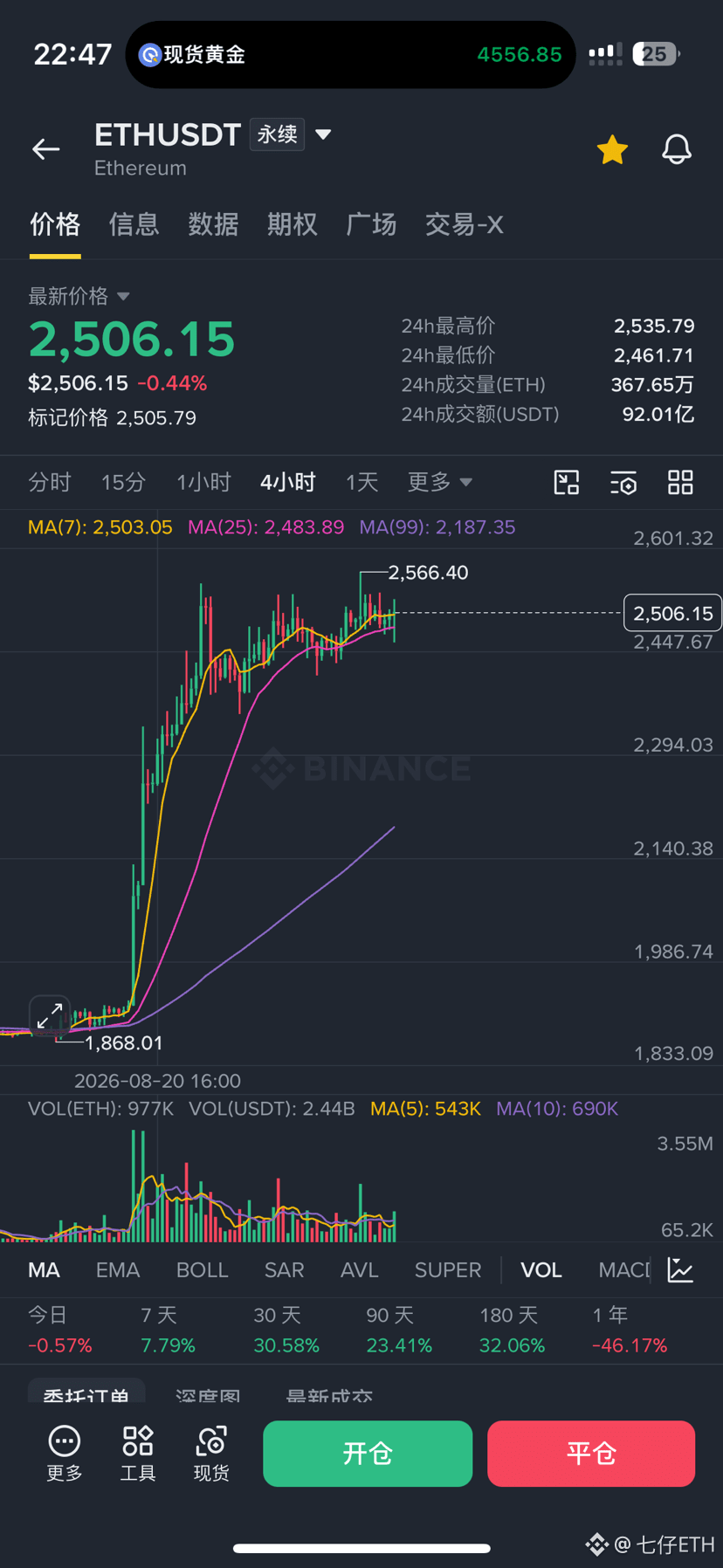Go to 现货 spot trading icon
Screen dimensions: 723x1568
pyautogui.click(x=211, y=1454)
